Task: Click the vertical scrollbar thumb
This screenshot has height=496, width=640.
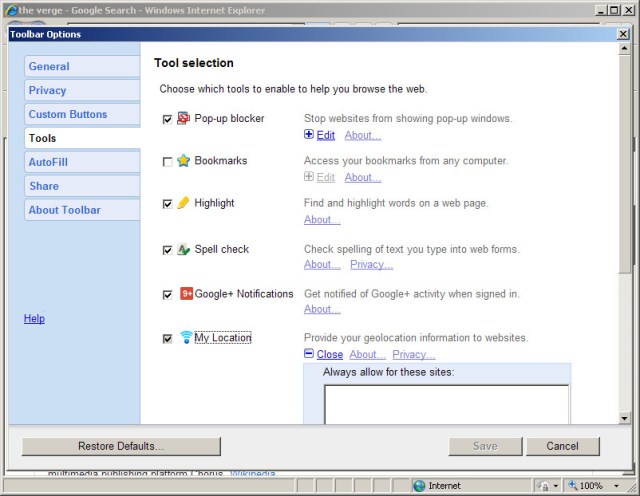Action: pyautogui.click(x=624, y=165)
